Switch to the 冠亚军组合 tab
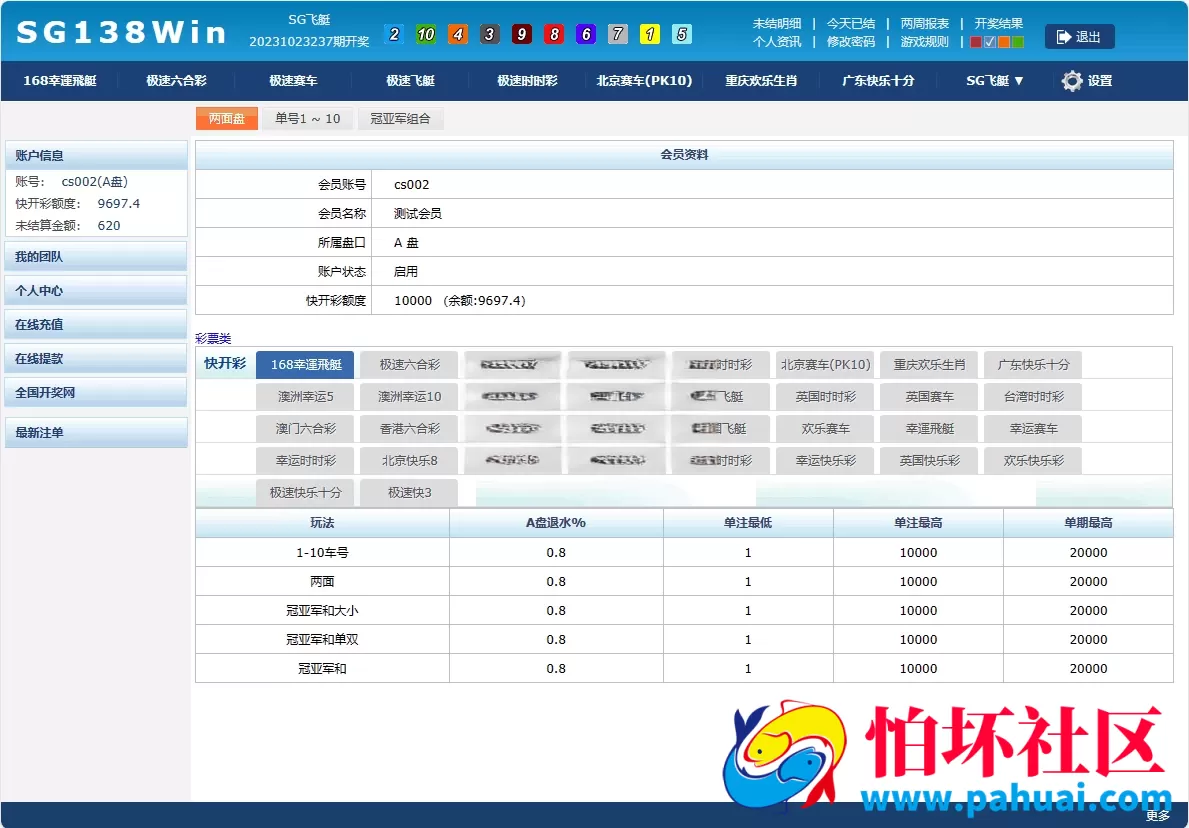The width and height of the screenshot is (1189, 828). (400, 118)
